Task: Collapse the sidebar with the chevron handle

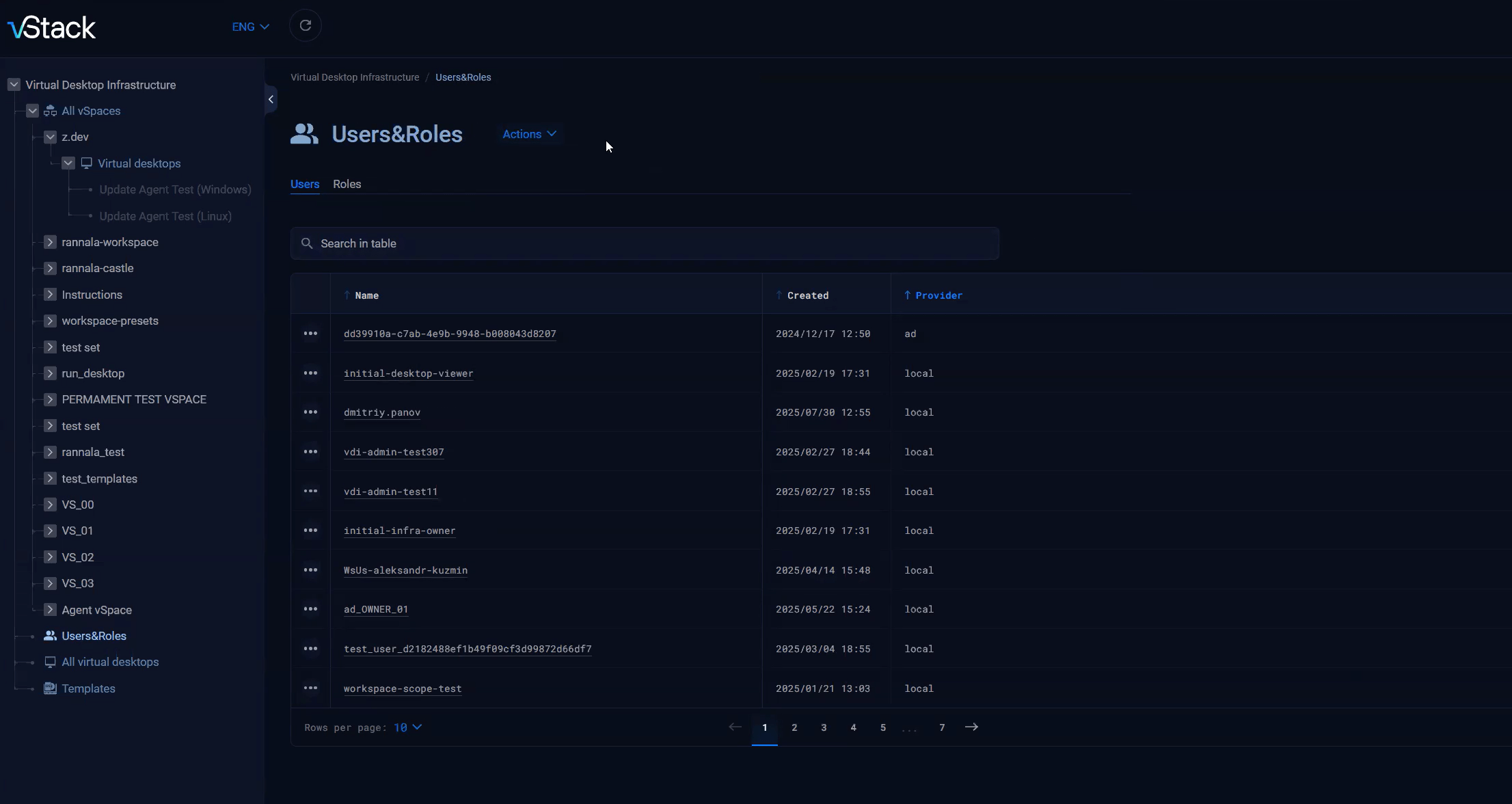Action: (x=271, y=100)
